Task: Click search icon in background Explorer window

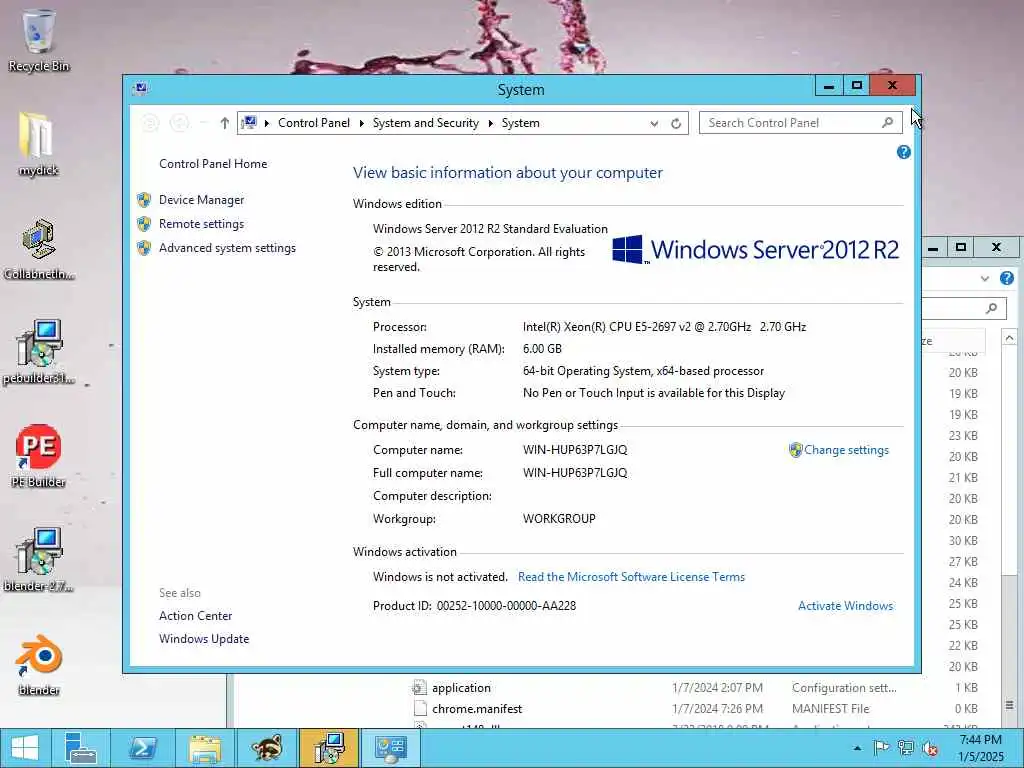Action: pos(991,308)
